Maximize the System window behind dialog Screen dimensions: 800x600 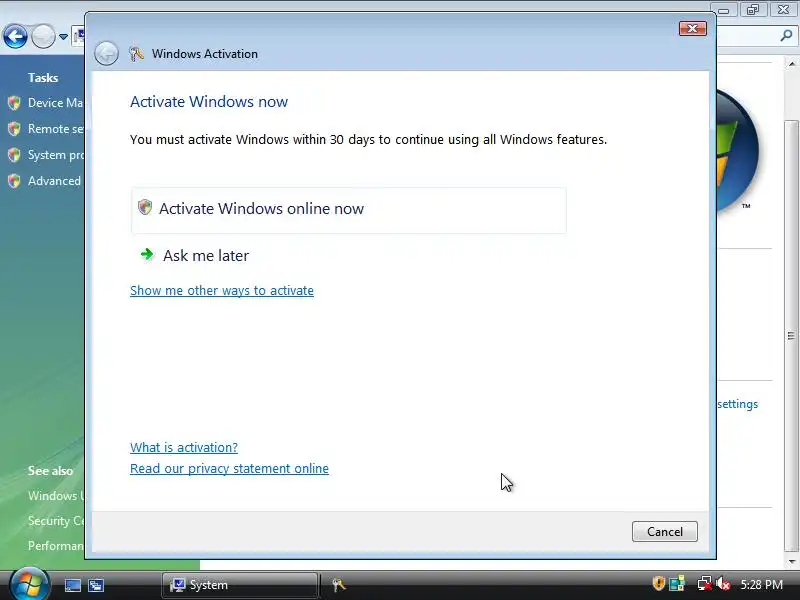(753, 10)
